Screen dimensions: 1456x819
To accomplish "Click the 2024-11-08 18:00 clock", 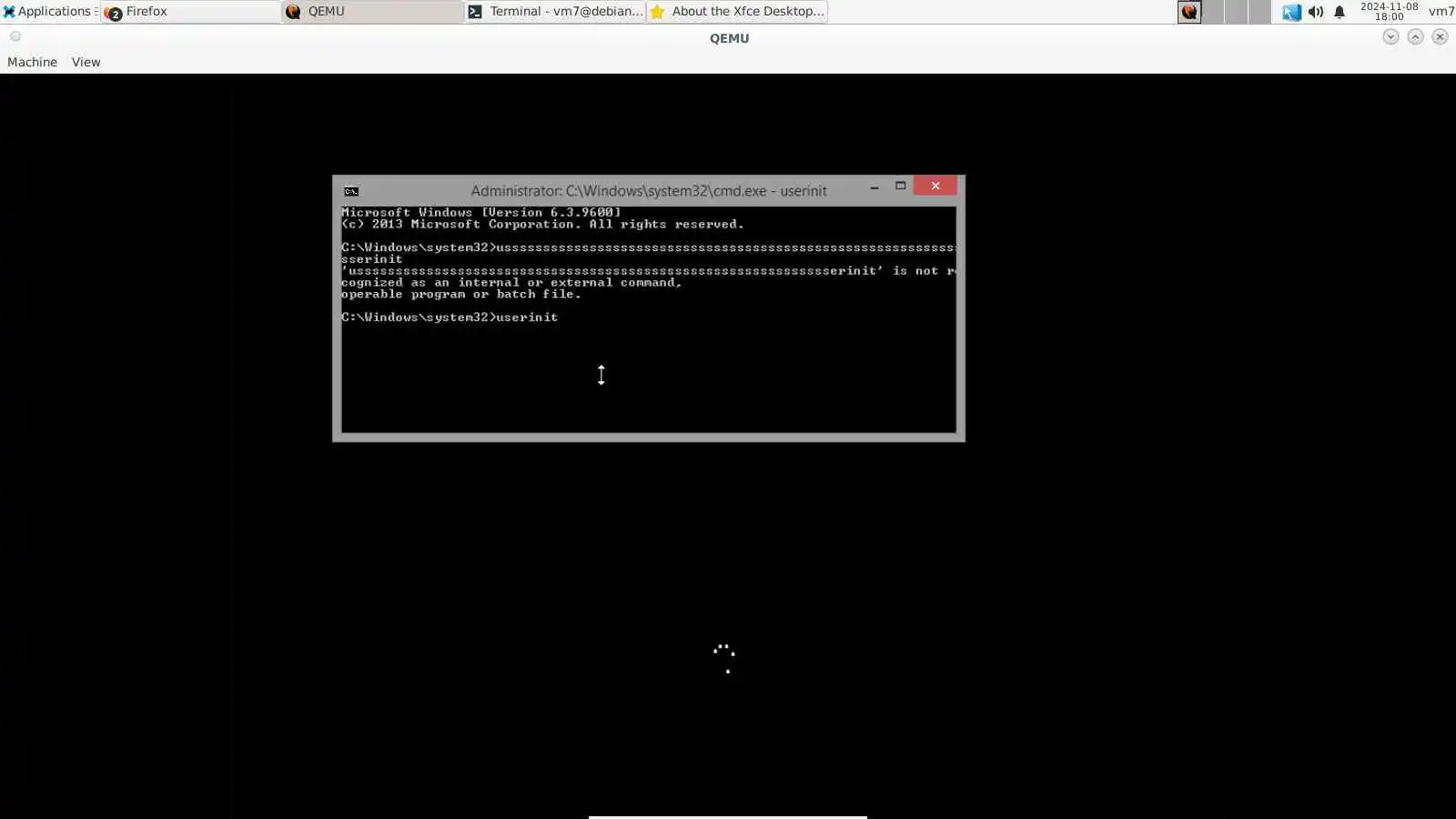I will pos(1389,11).
